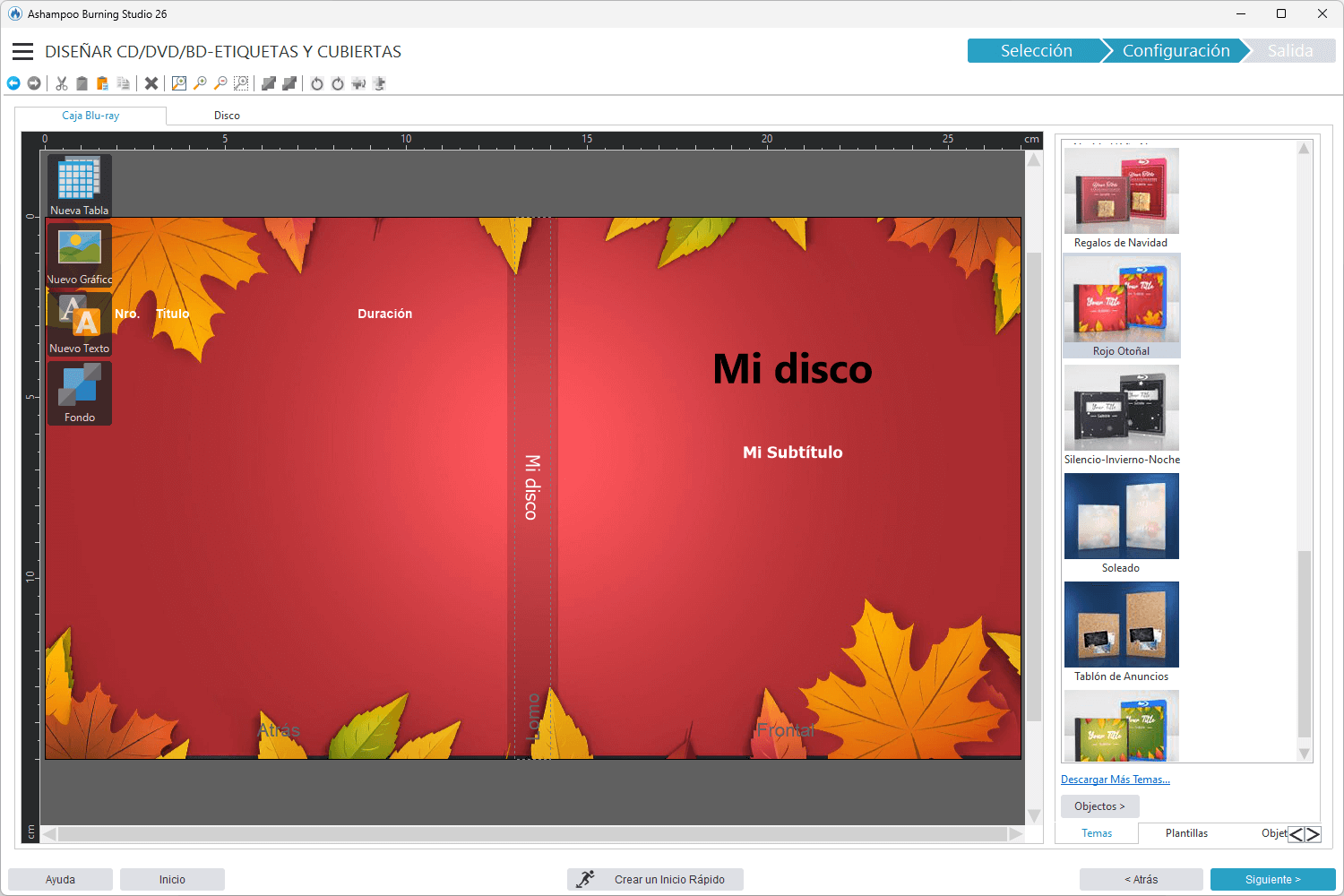This screenshot has height=896, width=1344.
Task: Click the Descargar Más Temas link
Action: click(1116, 780)
